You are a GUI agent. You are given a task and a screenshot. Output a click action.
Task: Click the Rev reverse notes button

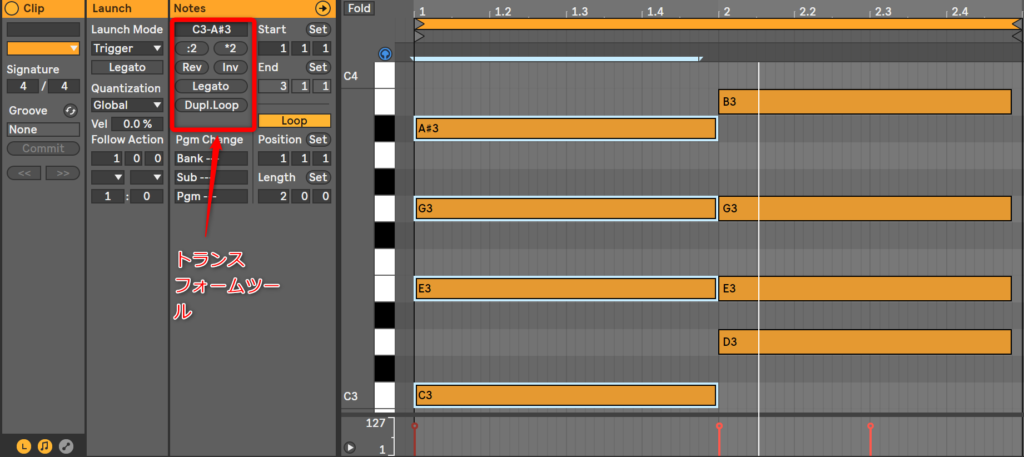(x=191, y=67)
